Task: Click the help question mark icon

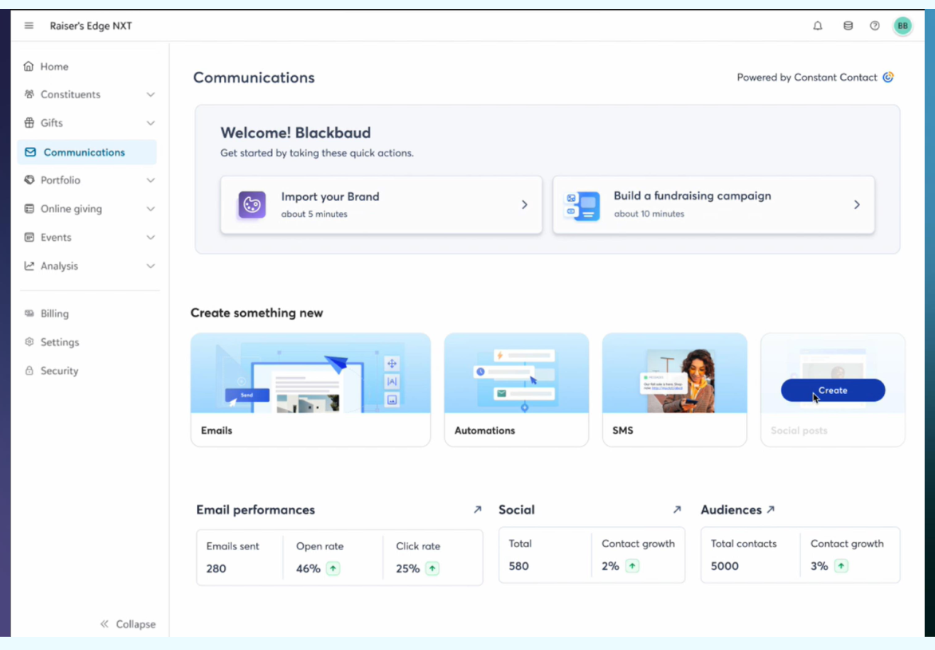Action: [x=875, y=26]
